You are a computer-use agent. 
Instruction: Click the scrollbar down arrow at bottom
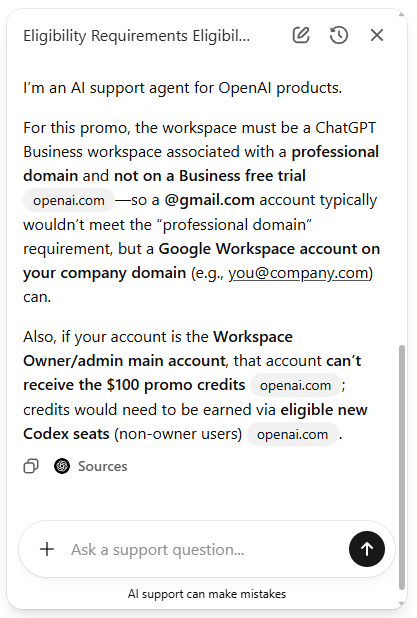point(402,603)
